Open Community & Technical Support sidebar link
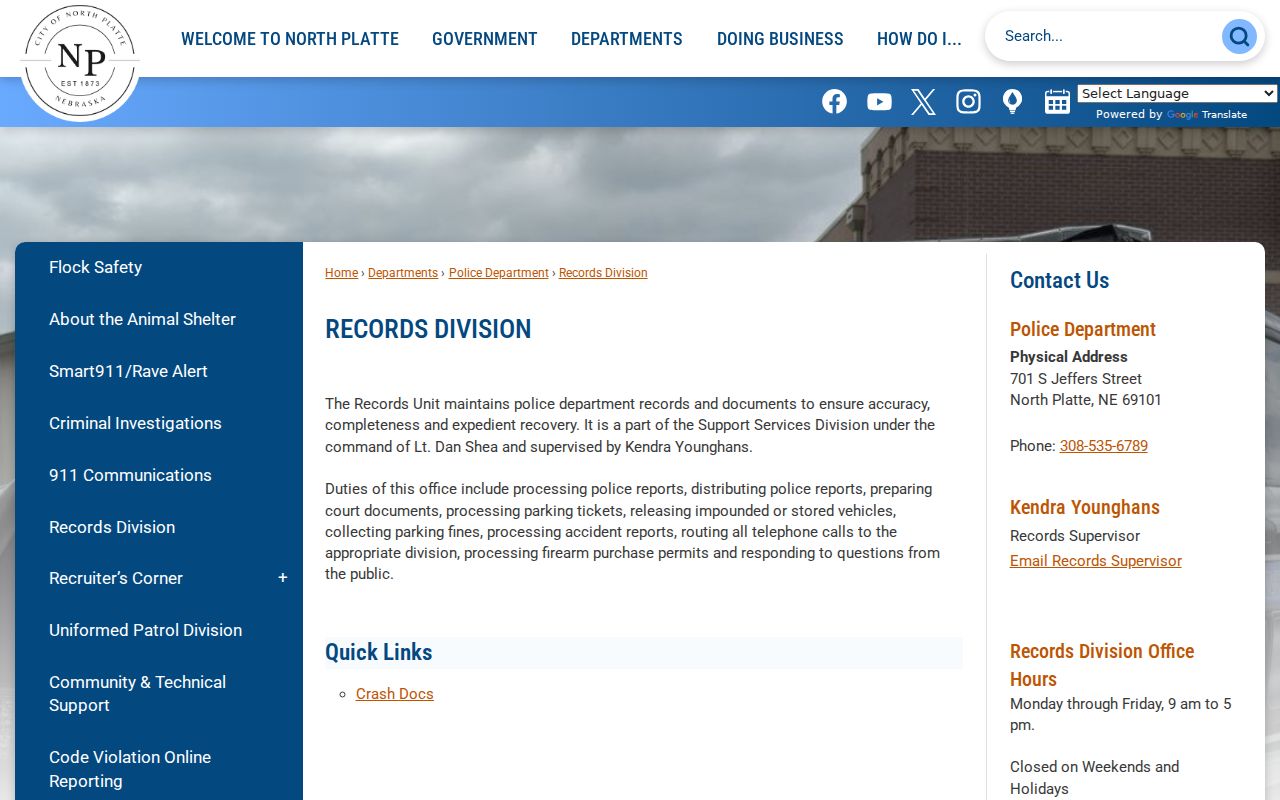Screen dimensions: 1280x800 point(138,693)
